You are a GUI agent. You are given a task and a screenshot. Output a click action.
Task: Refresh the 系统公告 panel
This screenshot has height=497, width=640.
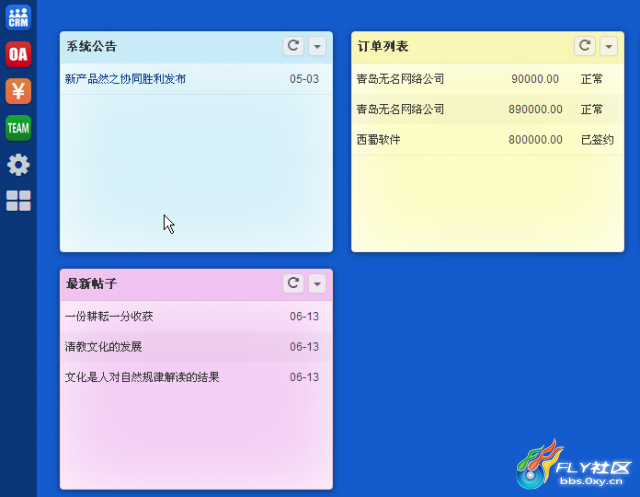293,46
